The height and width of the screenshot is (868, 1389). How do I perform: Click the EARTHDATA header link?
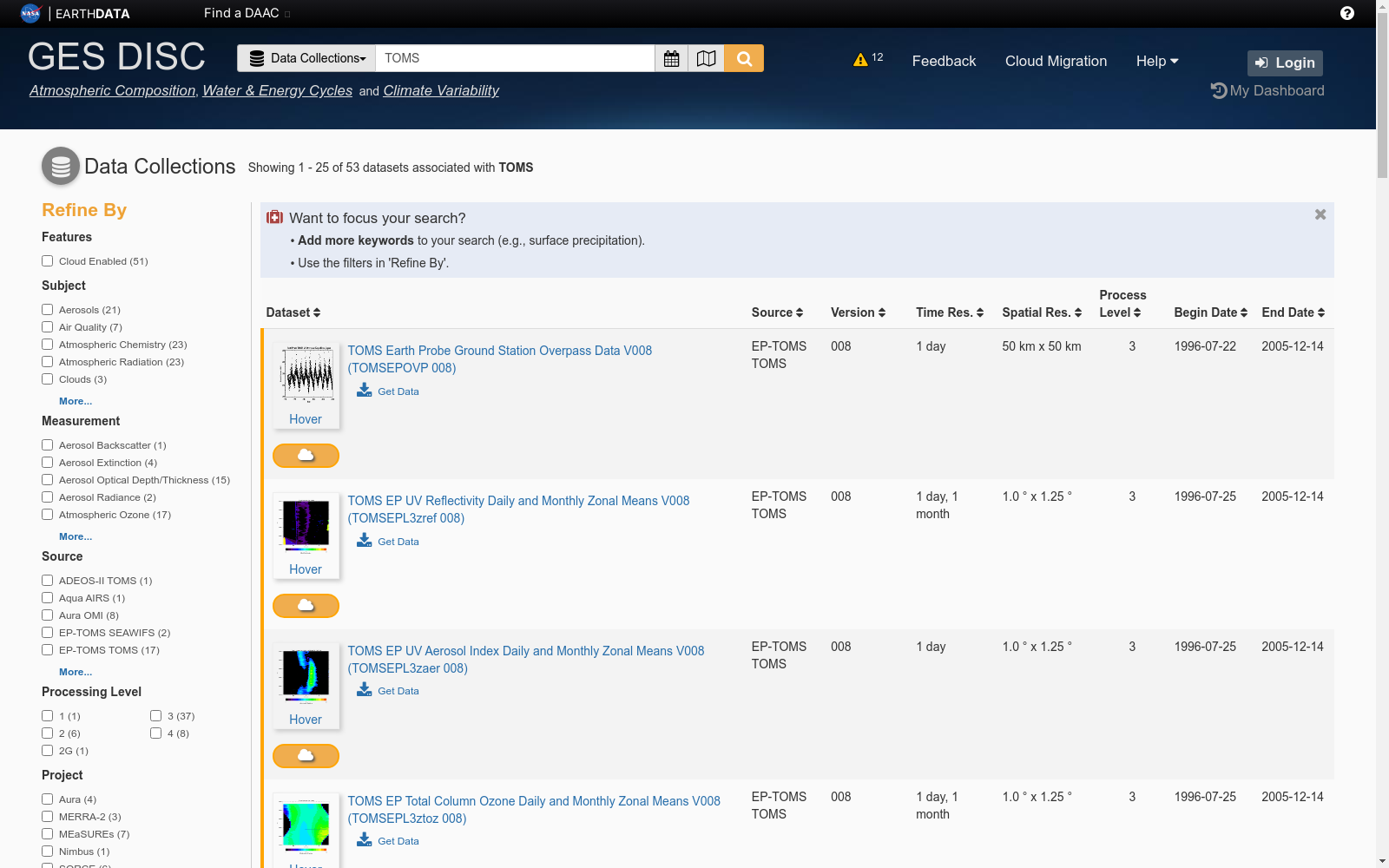[92, 14]
